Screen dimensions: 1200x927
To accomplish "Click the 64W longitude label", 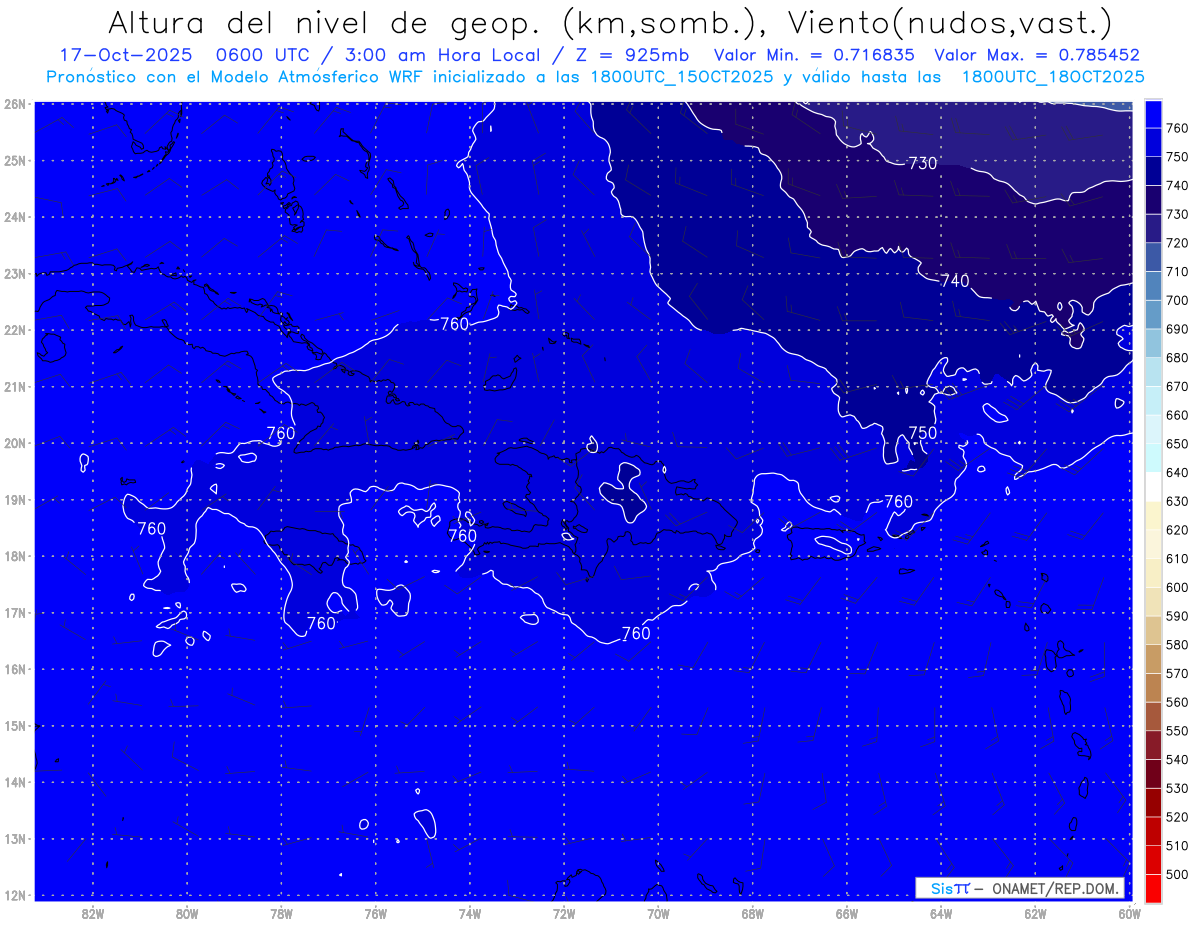I will [941, 913].
